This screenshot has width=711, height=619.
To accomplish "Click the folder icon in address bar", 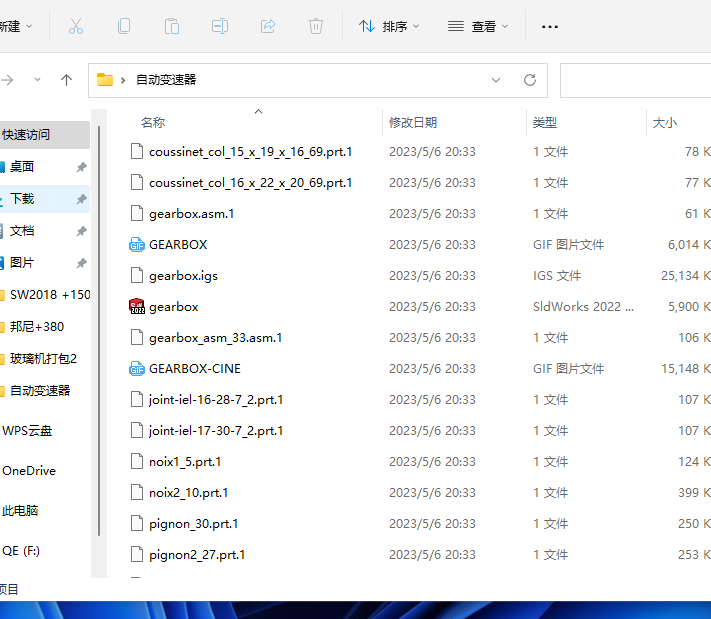I will coord(105,80).
